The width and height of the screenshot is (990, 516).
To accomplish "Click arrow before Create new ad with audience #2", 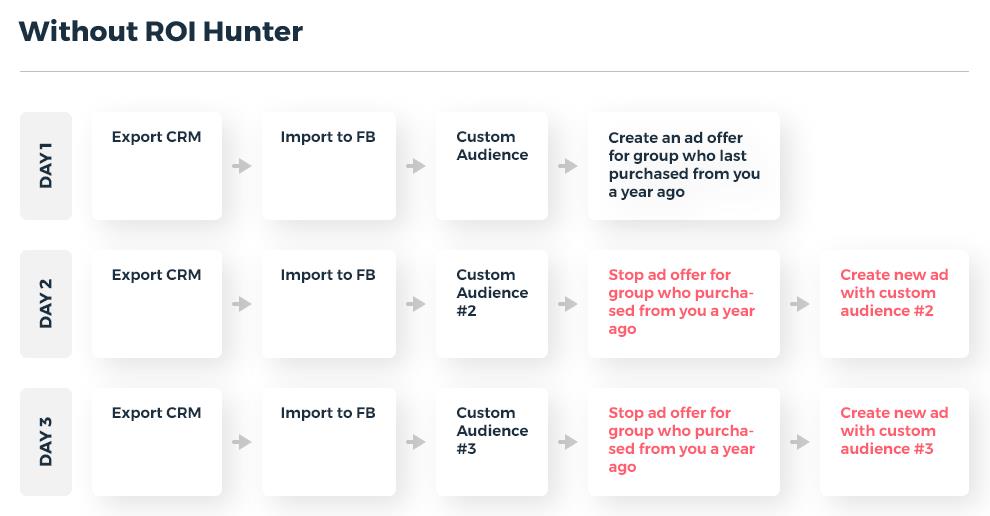I will tap(799, 304).
